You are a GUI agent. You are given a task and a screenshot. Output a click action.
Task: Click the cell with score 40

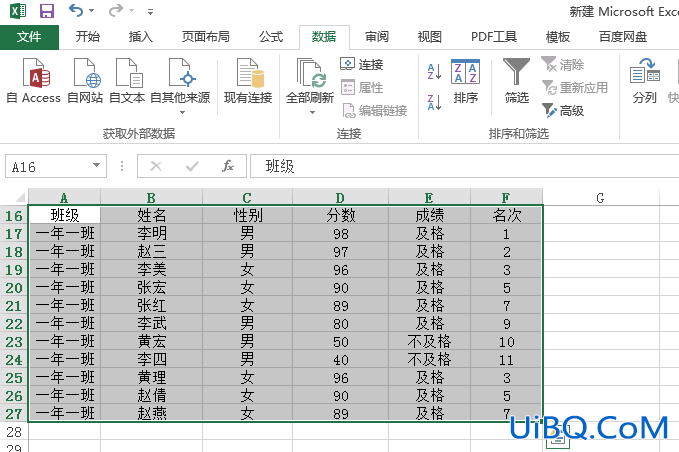(340, 359)
